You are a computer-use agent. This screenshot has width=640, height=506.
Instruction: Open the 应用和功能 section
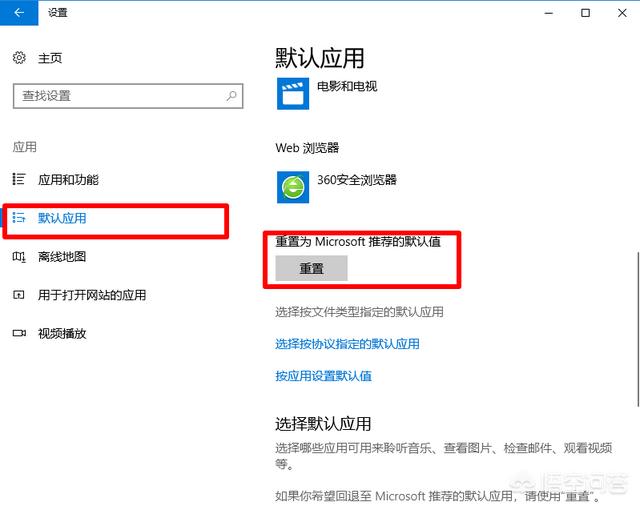[68, 180]
